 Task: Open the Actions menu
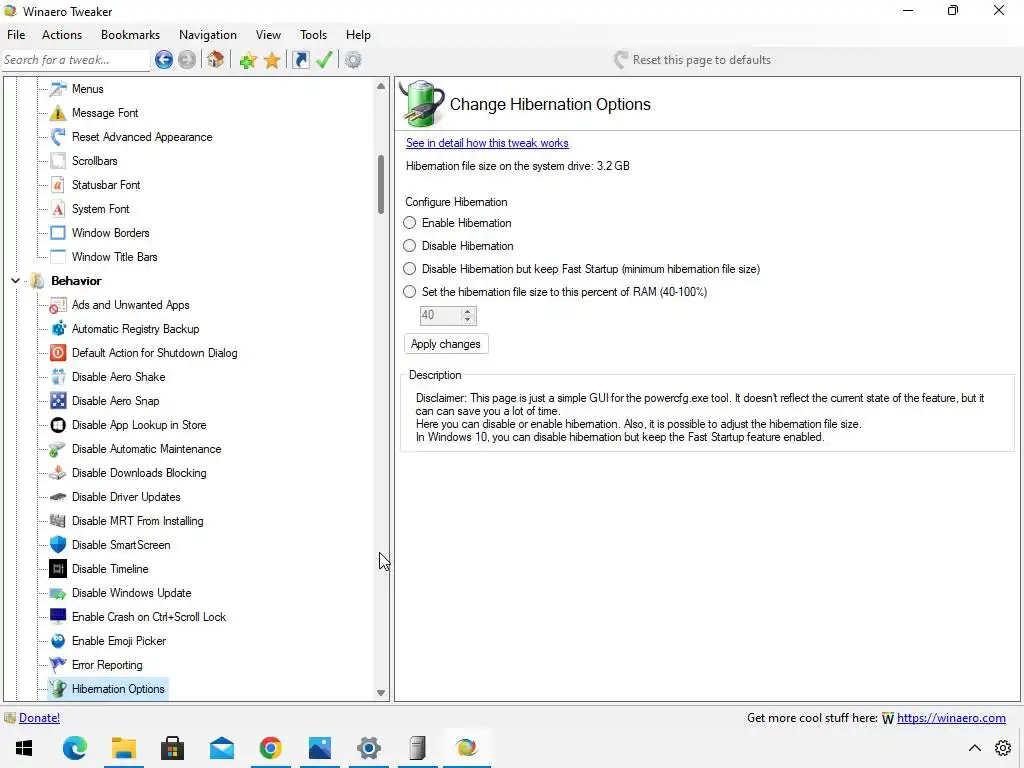tap(62, 35)
